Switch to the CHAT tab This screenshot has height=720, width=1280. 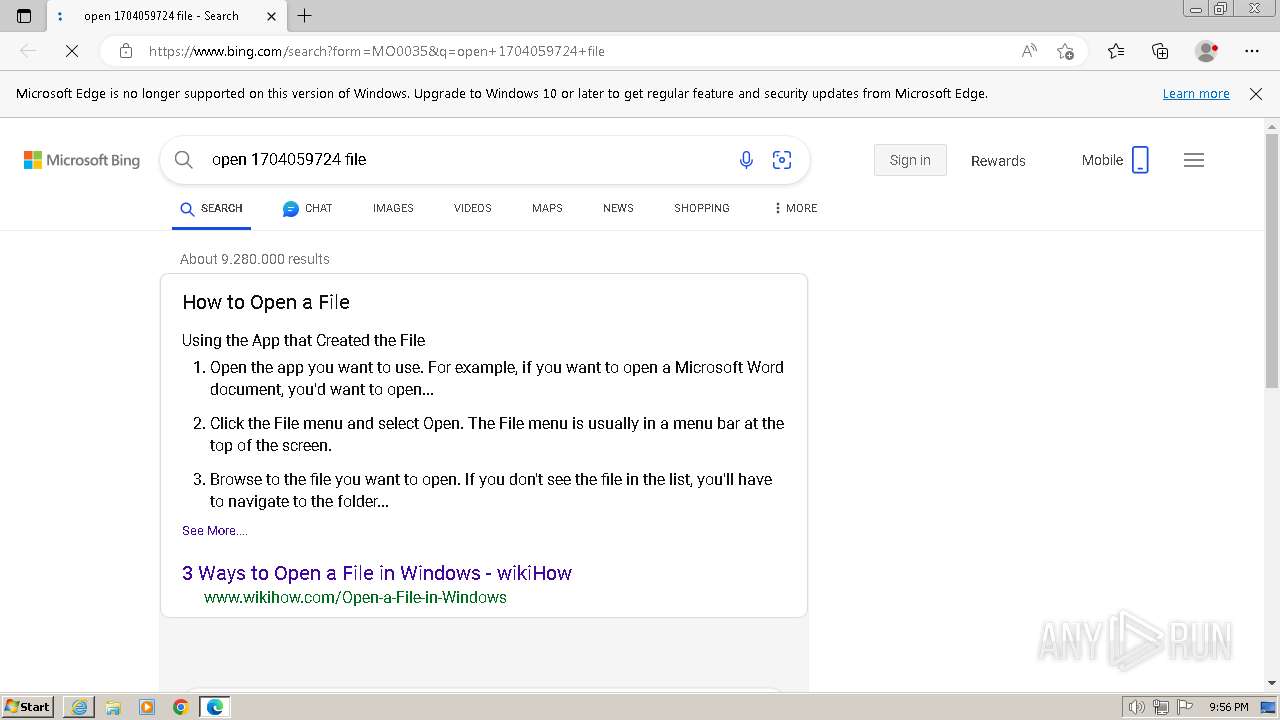point(307,209)
